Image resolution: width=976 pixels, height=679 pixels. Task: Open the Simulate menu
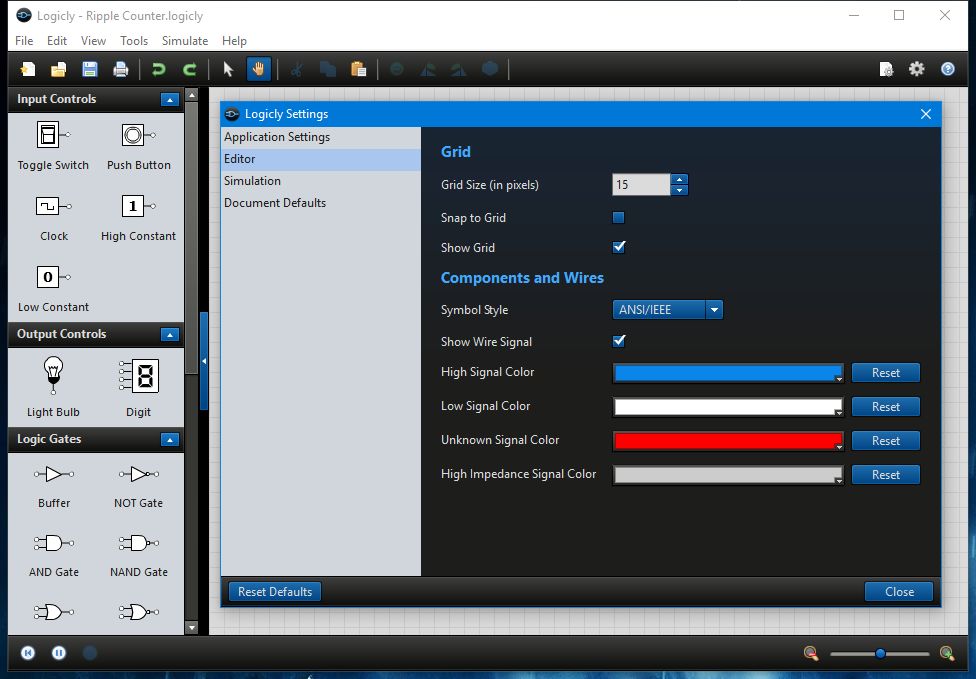pos(185,40)
